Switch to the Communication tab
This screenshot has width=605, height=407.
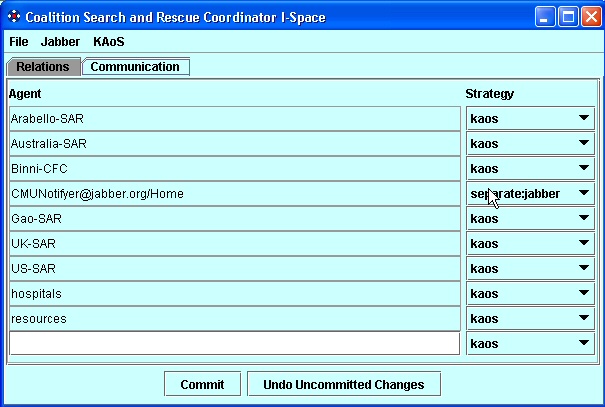click(x=135, y=67)
